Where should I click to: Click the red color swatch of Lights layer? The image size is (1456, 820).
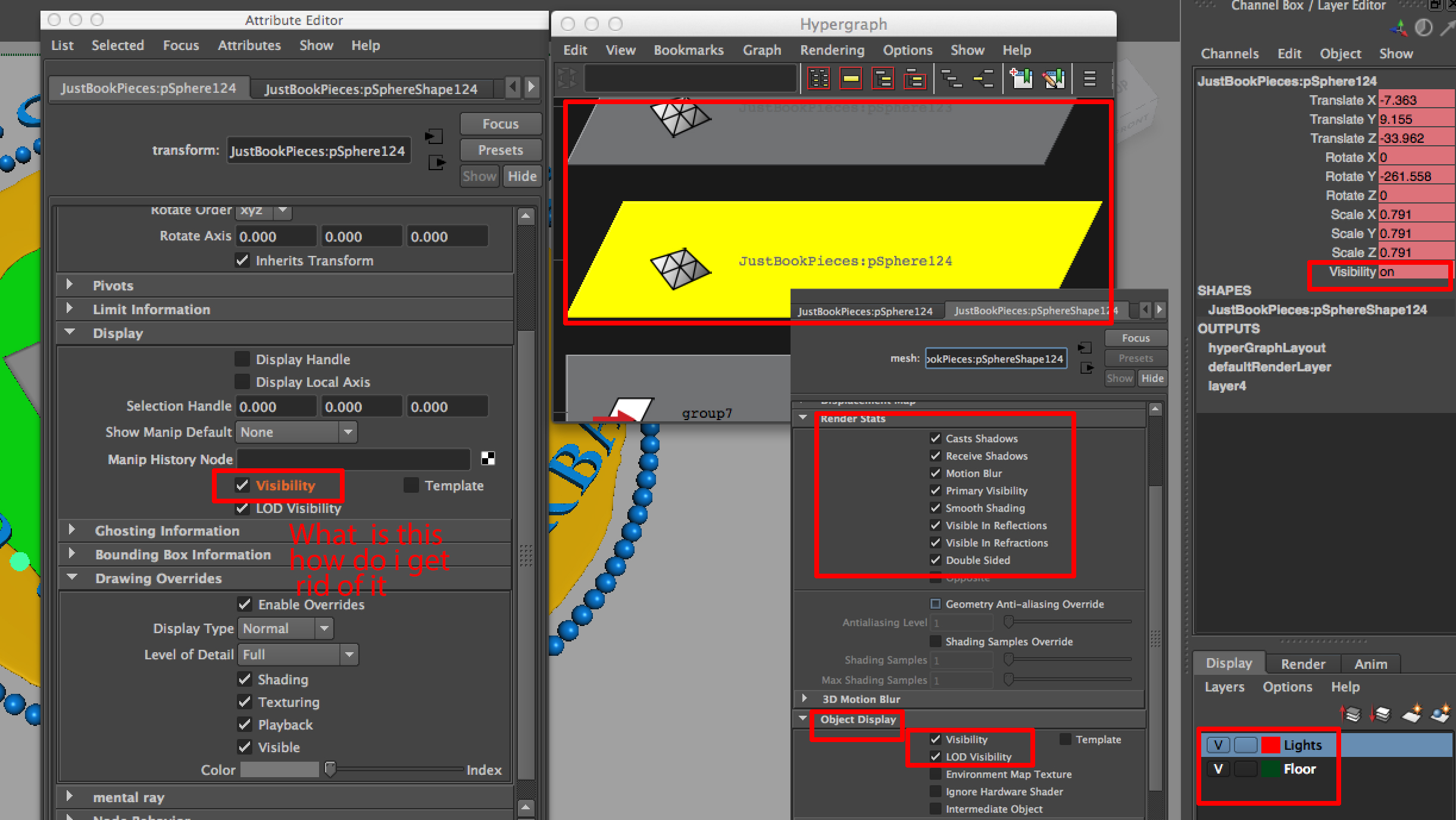click(x=1270, y=745)
